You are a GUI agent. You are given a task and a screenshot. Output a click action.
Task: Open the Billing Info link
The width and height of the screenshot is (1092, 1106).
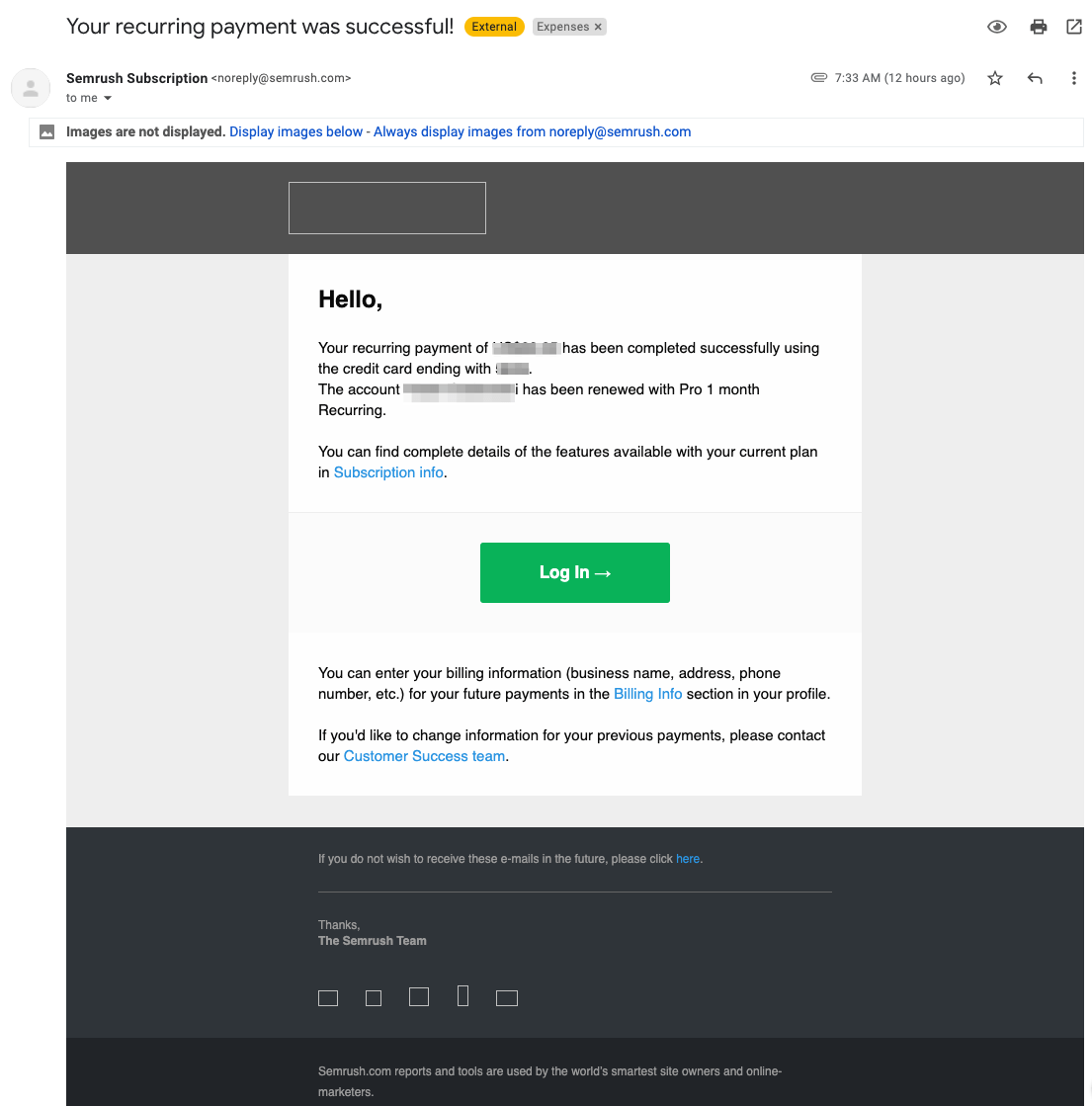click(647, 694)
